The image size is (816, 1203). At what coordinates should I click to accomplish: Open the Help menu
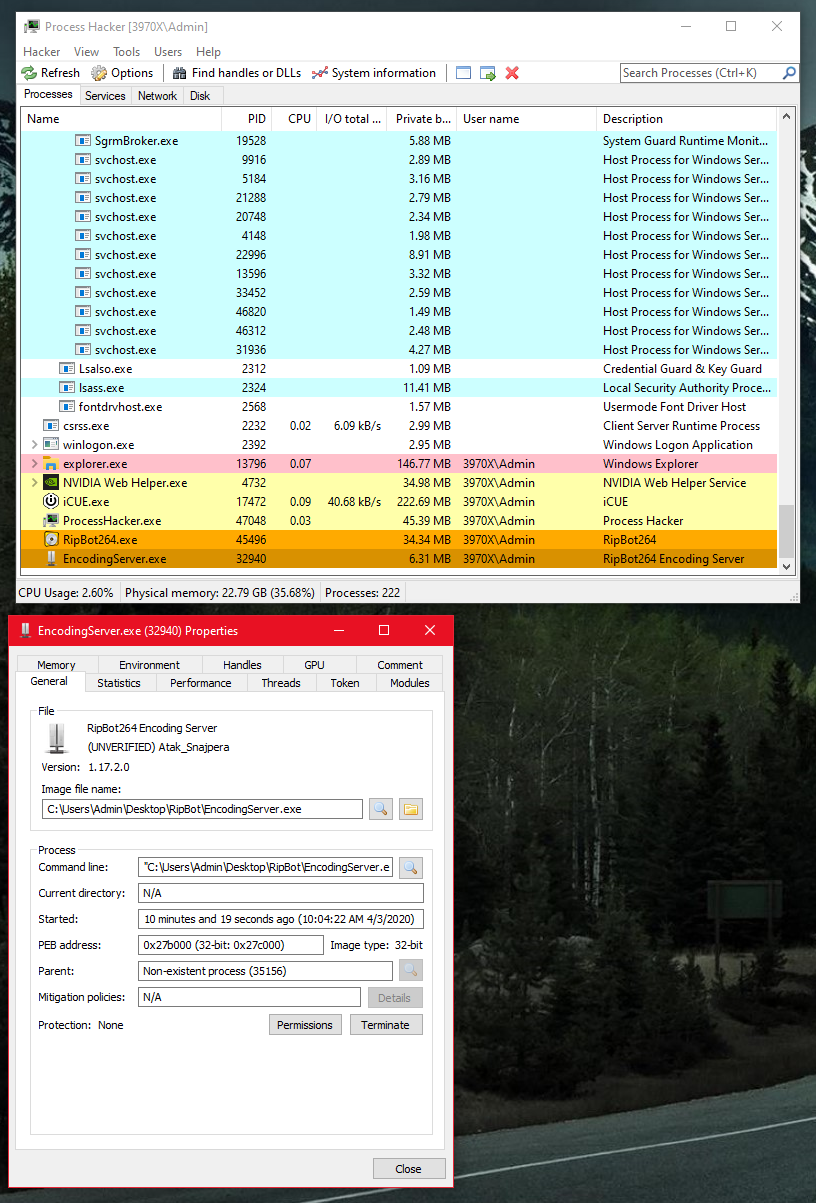208,52
